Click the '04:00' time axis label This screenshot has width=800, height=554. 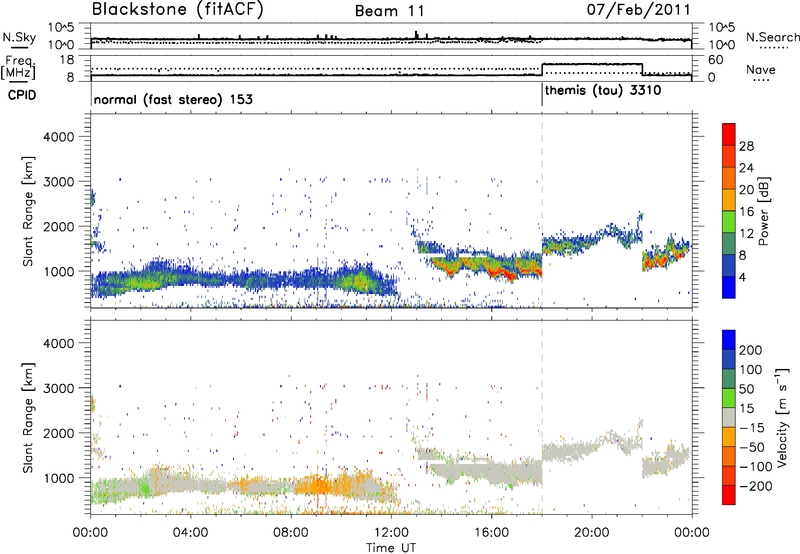tap(190, 533)
